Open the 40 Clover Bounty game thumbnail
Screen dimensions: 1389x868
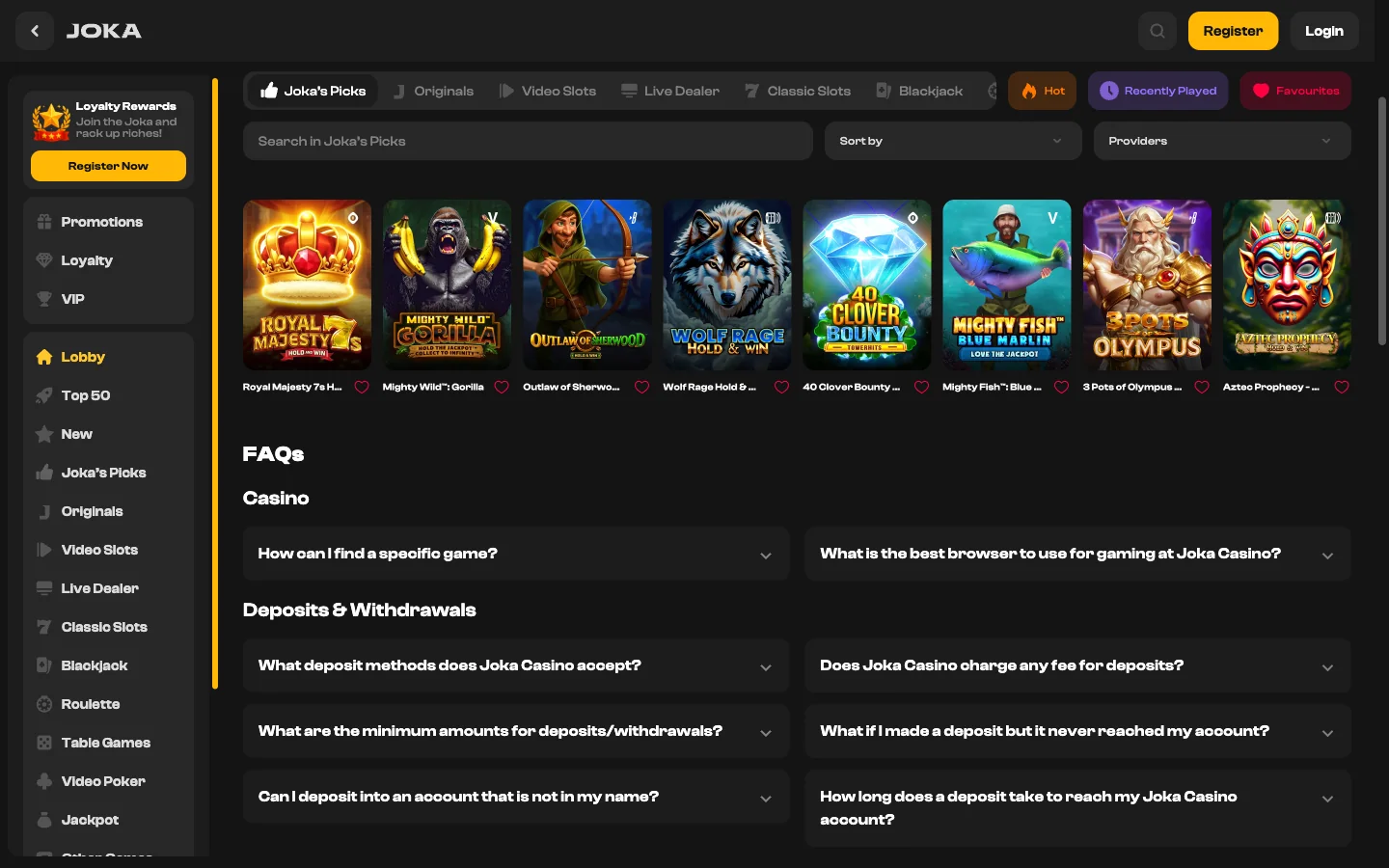[867, 285]
